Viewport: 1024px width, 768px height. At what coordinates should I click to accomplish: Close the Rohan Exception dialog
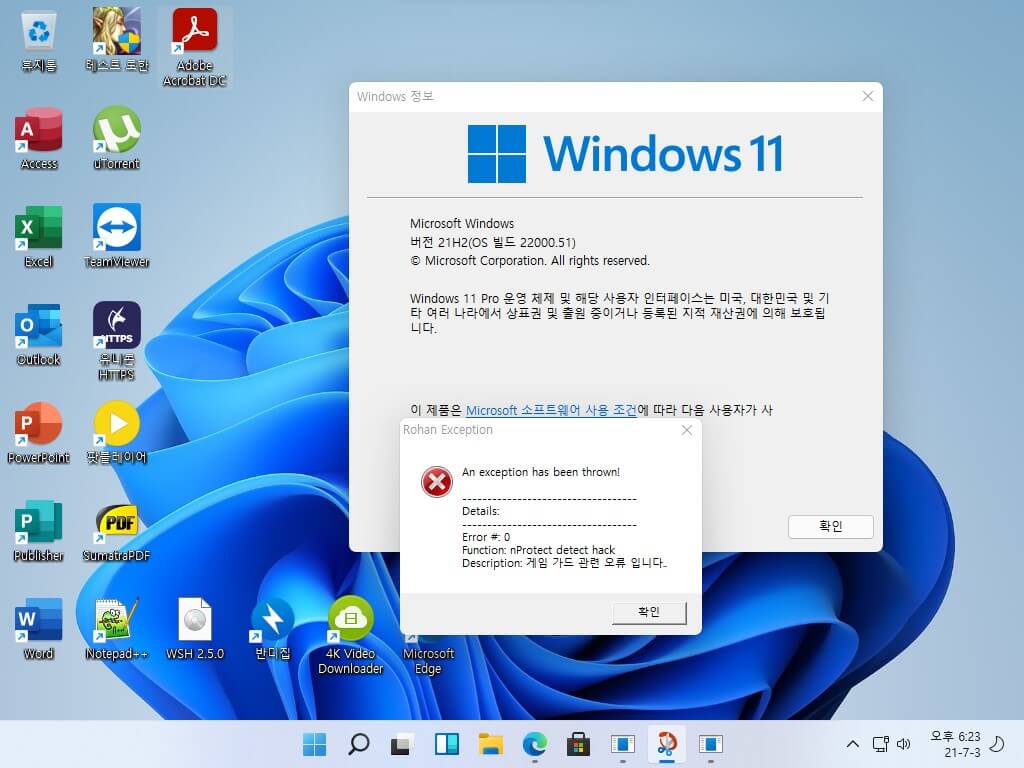[x=686, y=430]
